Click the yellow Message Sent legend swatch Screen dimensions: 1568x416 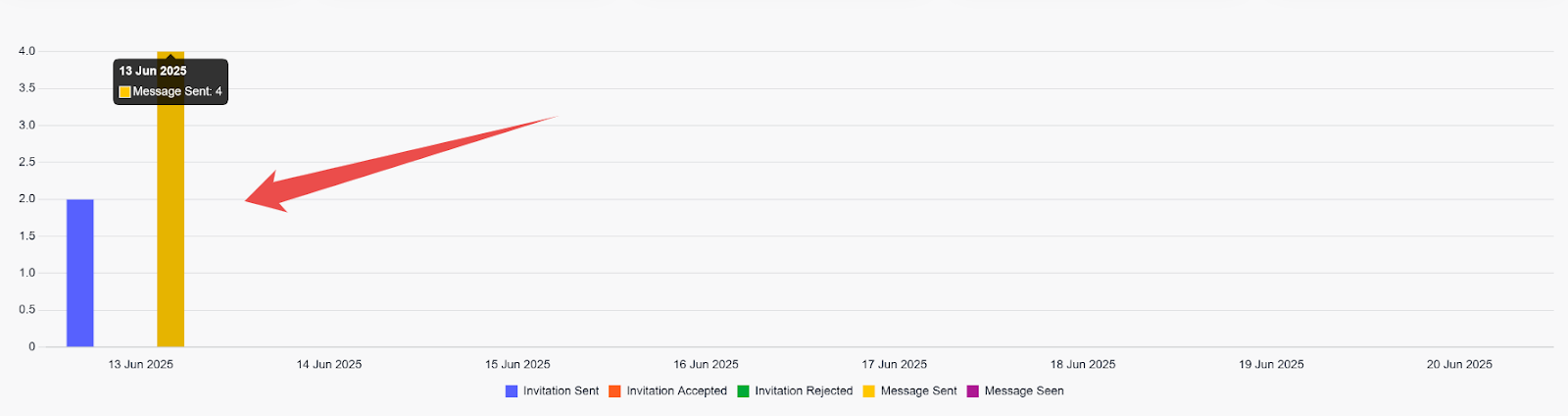coord(868,391)
